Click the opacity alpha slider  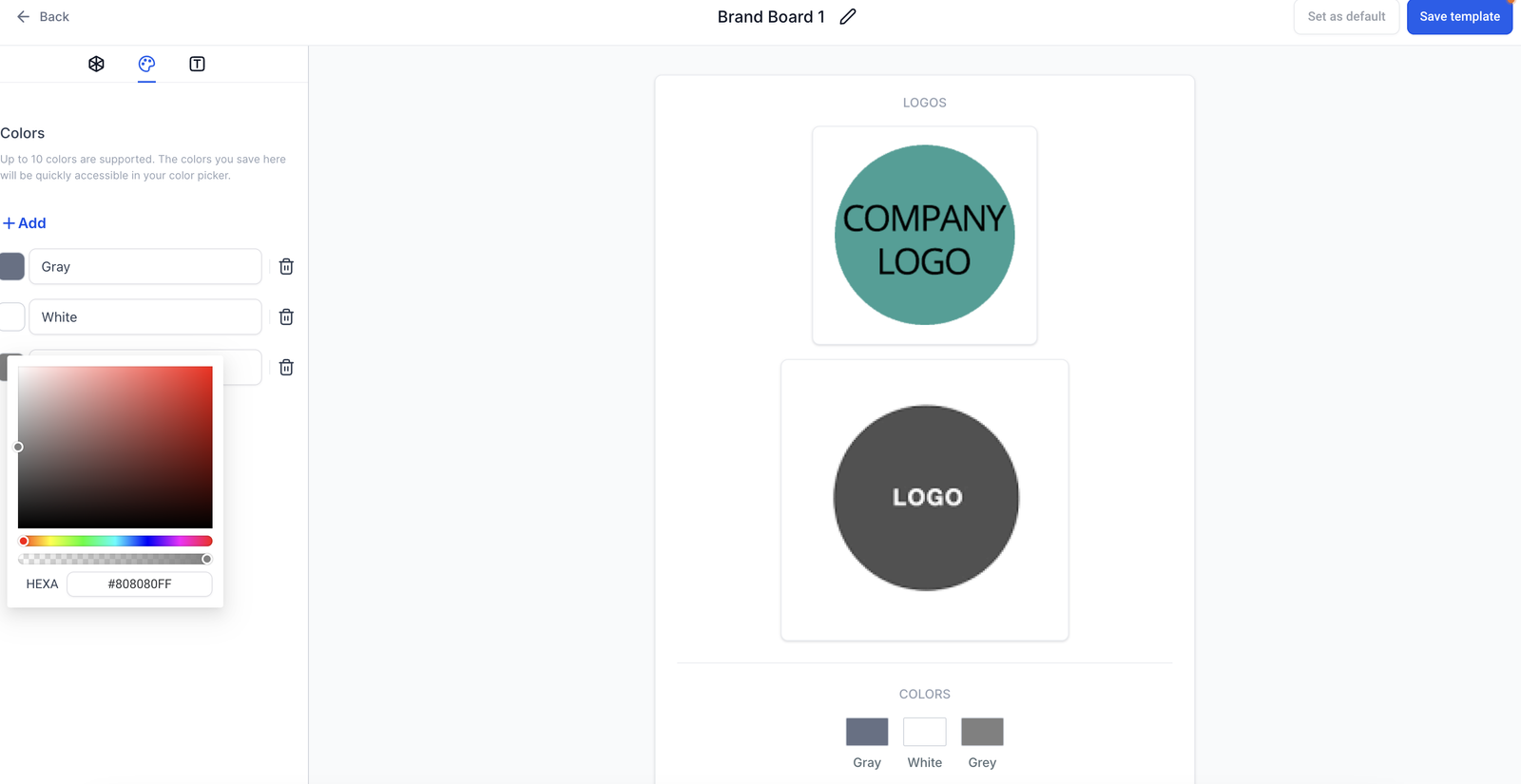point(115,559)
